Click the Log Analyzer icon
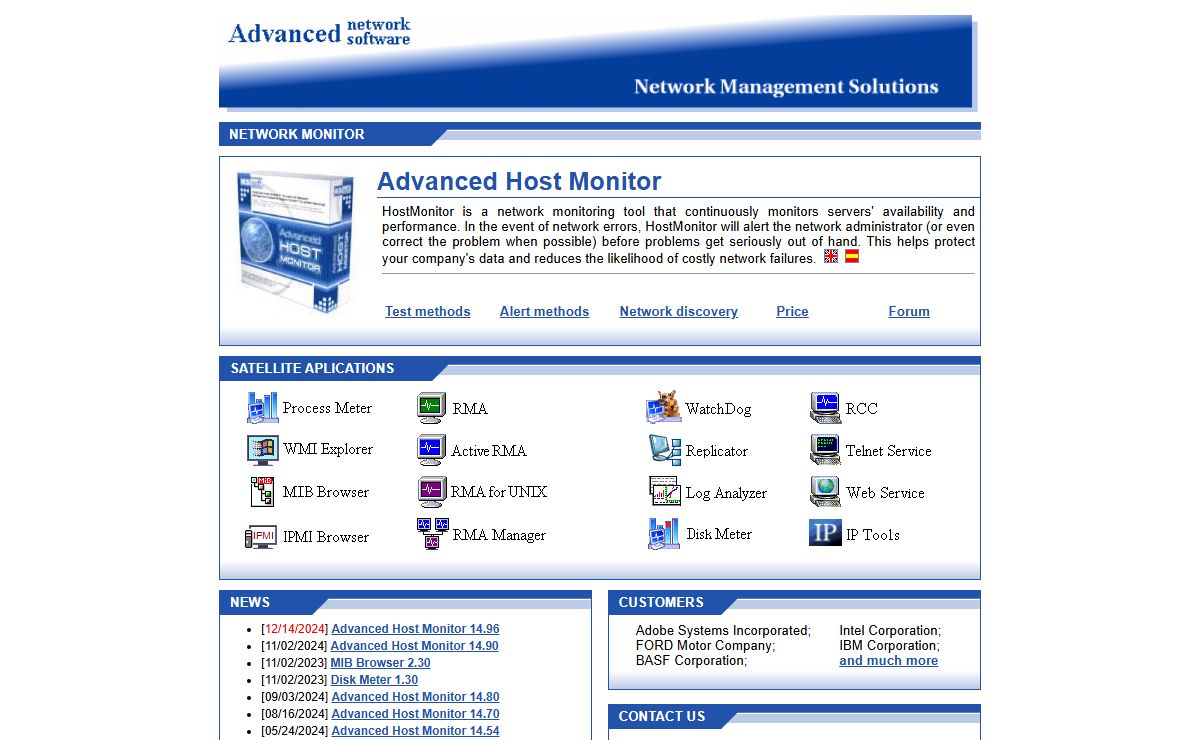 (x=665, y=492)
